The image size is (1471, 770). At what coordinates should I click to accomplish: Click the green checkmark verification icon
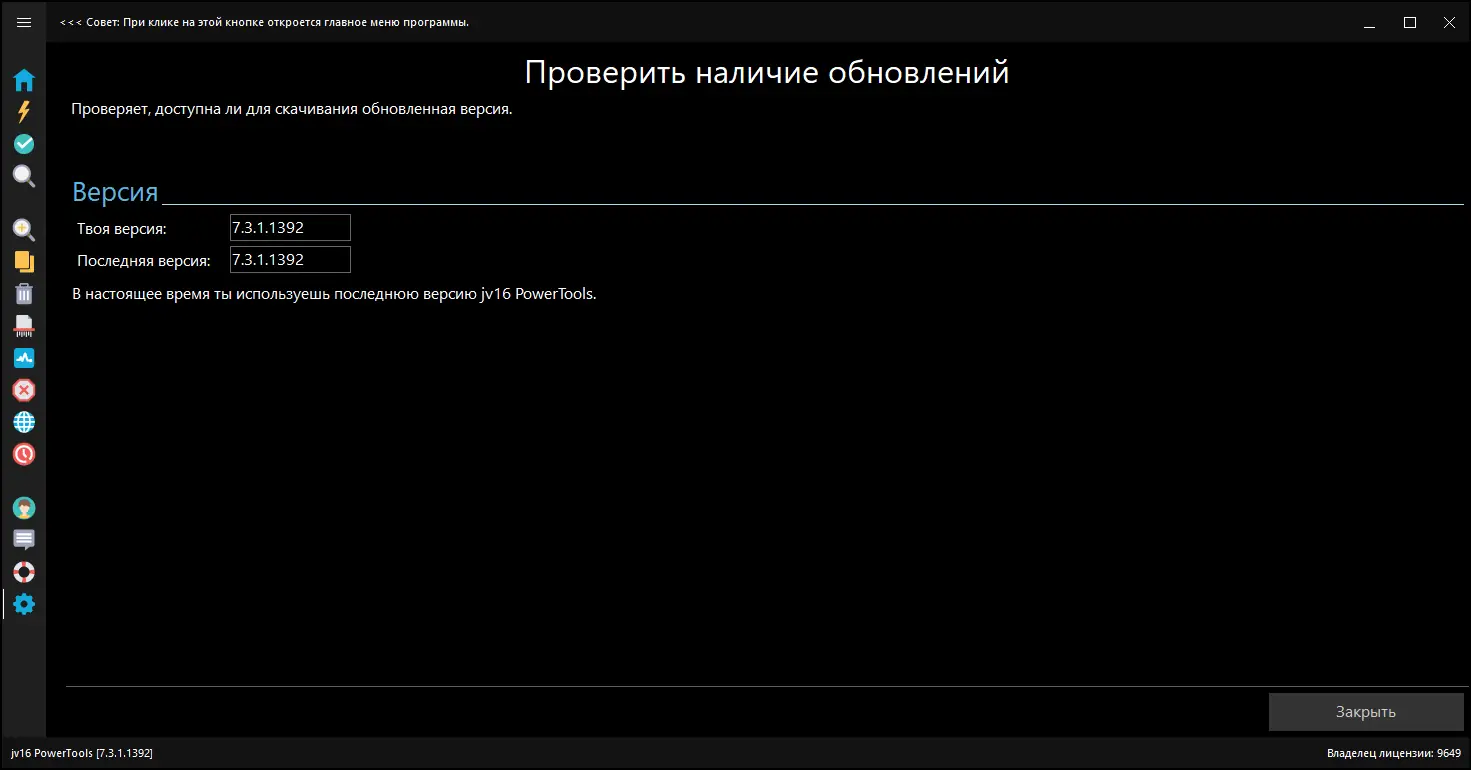(24, 144)
